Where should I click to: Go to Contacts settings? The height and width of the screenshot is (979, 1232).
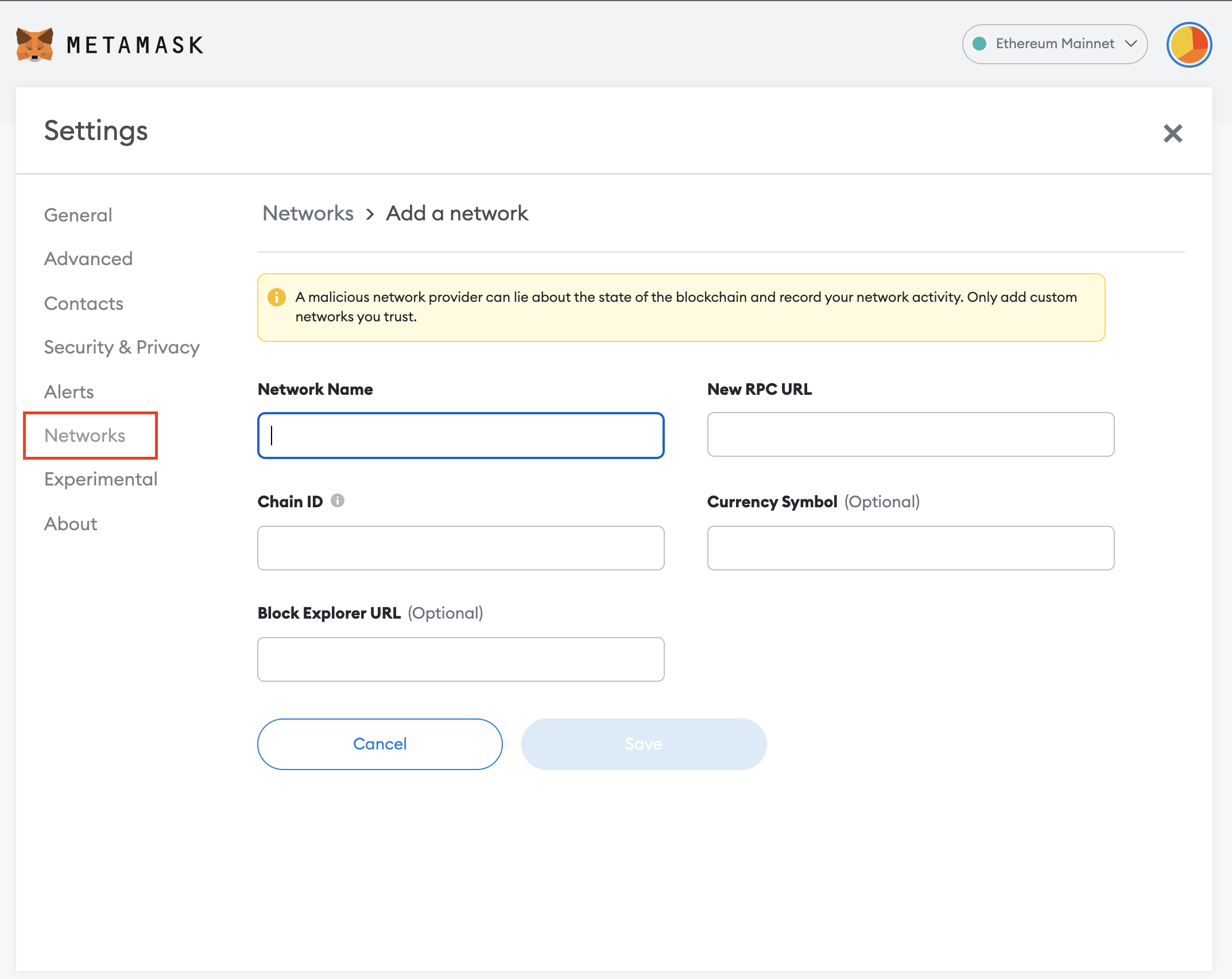click(x=84, y=303)
